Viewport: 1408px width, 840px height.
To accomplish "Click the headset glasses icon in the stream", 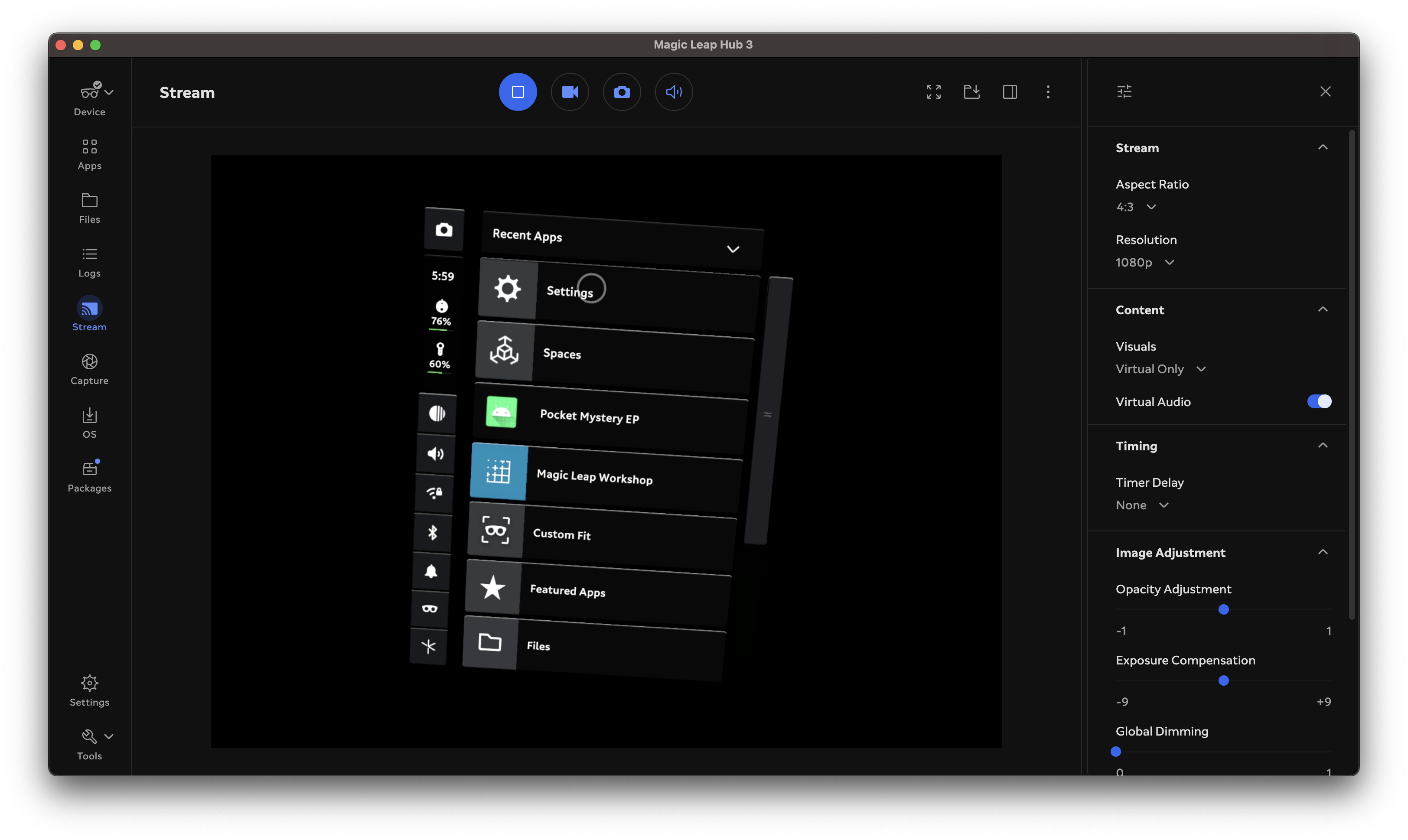I will click(x=430, y=609).
